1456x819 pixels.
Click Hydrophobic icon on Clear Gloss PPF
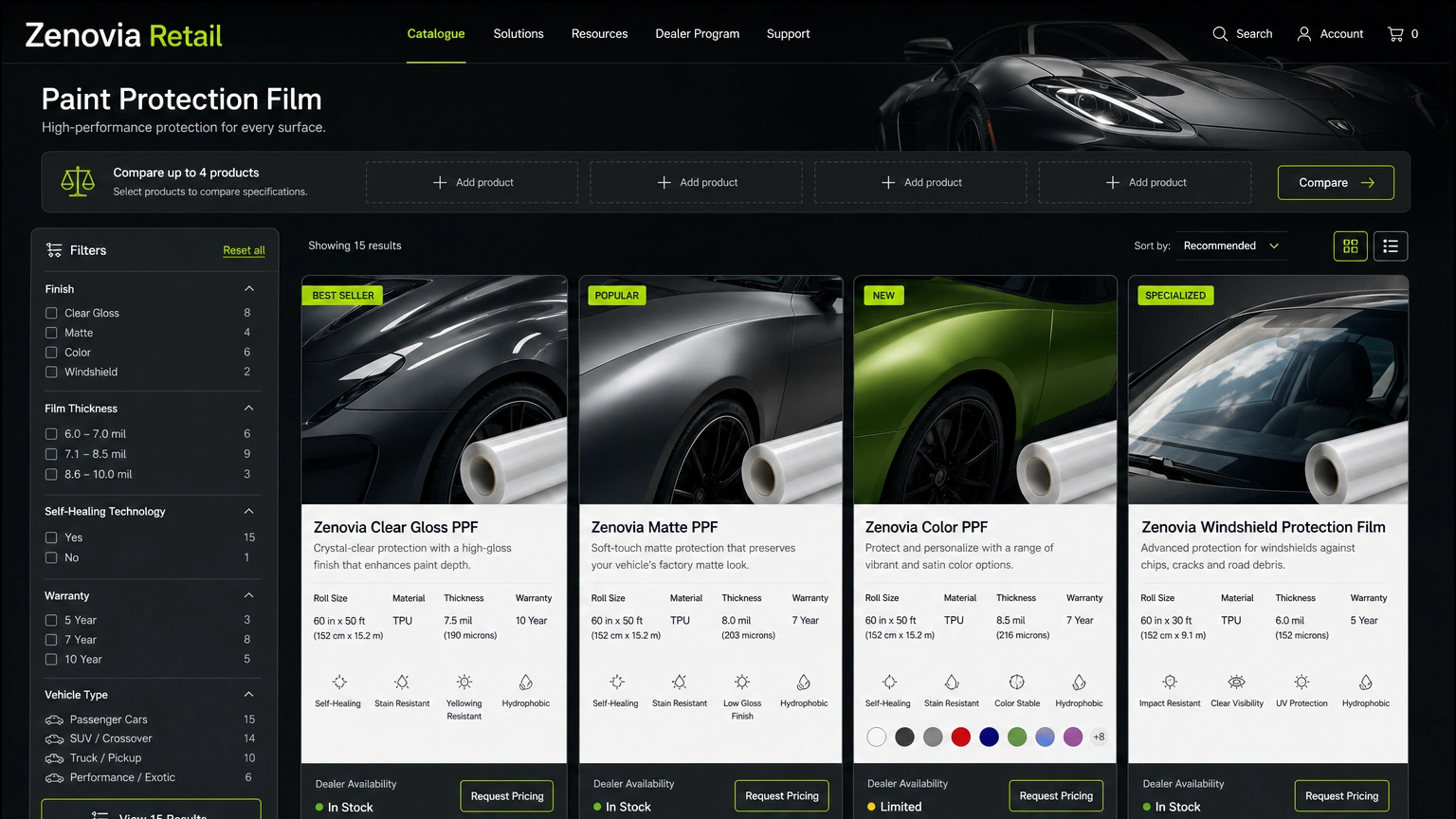point(526,682)
